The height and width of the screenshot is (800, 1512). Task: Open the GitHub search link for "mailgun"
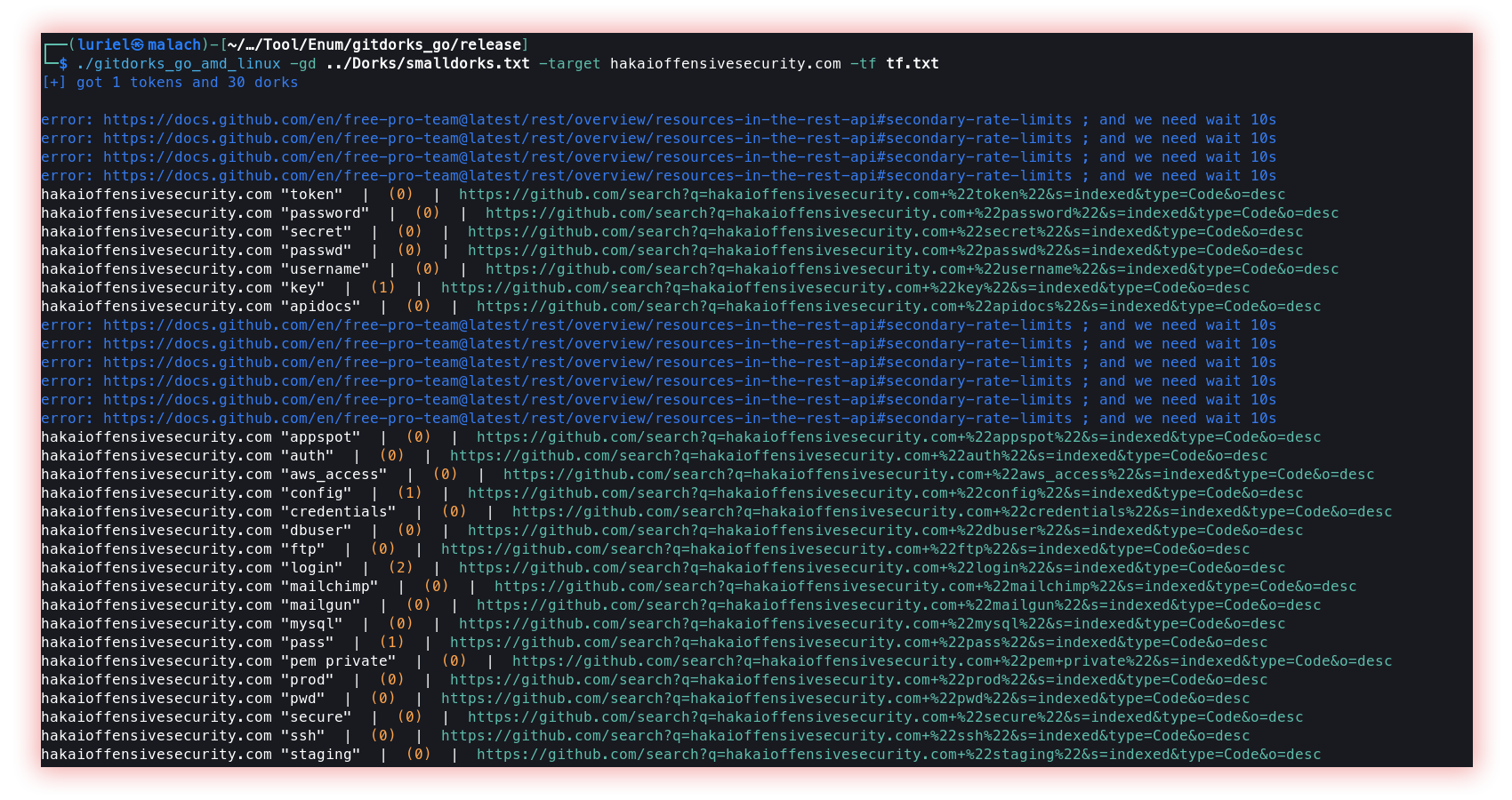pyautogui.click(x=898, y=605)
